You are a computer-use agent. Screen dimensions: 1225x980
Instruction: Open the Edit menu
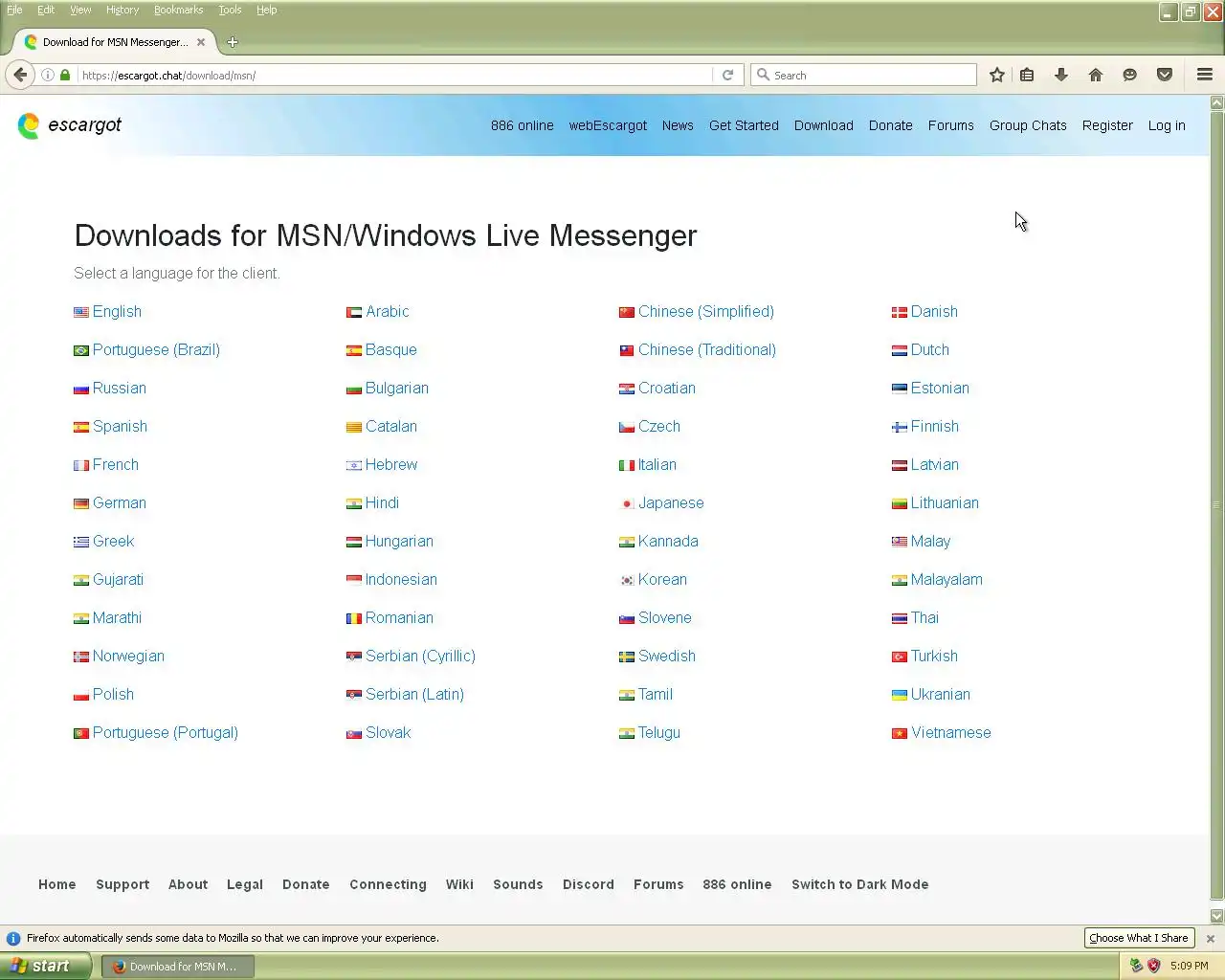(x=46, y=10)
